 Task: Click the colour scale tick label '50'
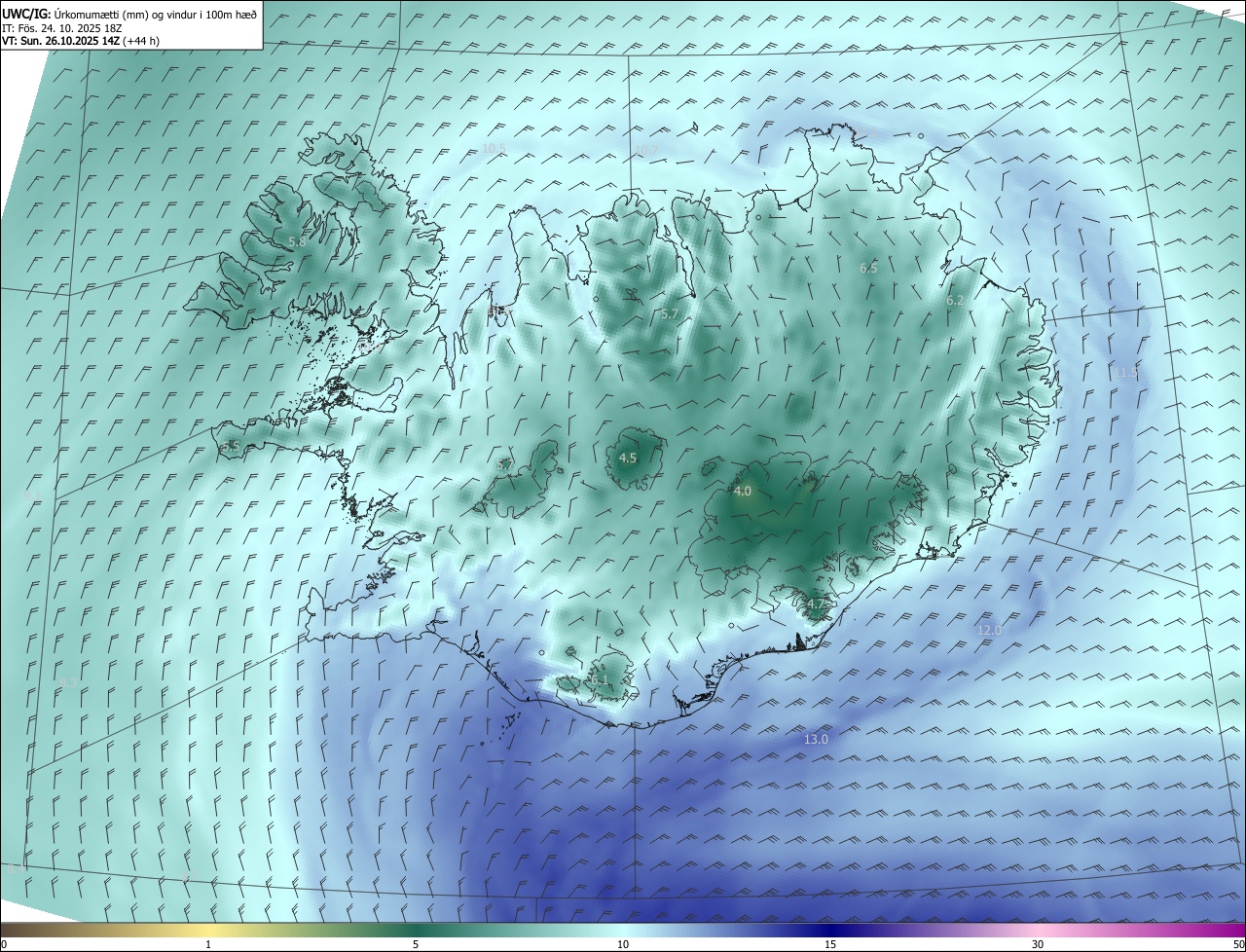pos(1238,944)
